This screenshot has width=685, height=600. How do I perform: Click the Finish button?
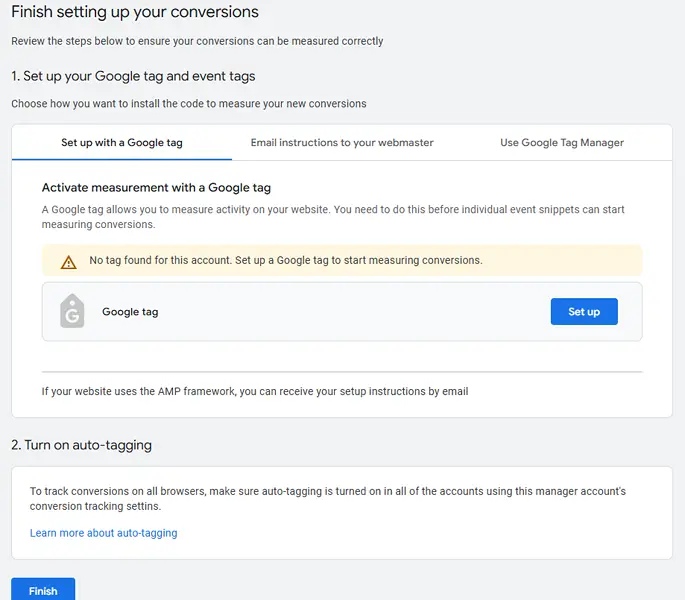point(43,589)
